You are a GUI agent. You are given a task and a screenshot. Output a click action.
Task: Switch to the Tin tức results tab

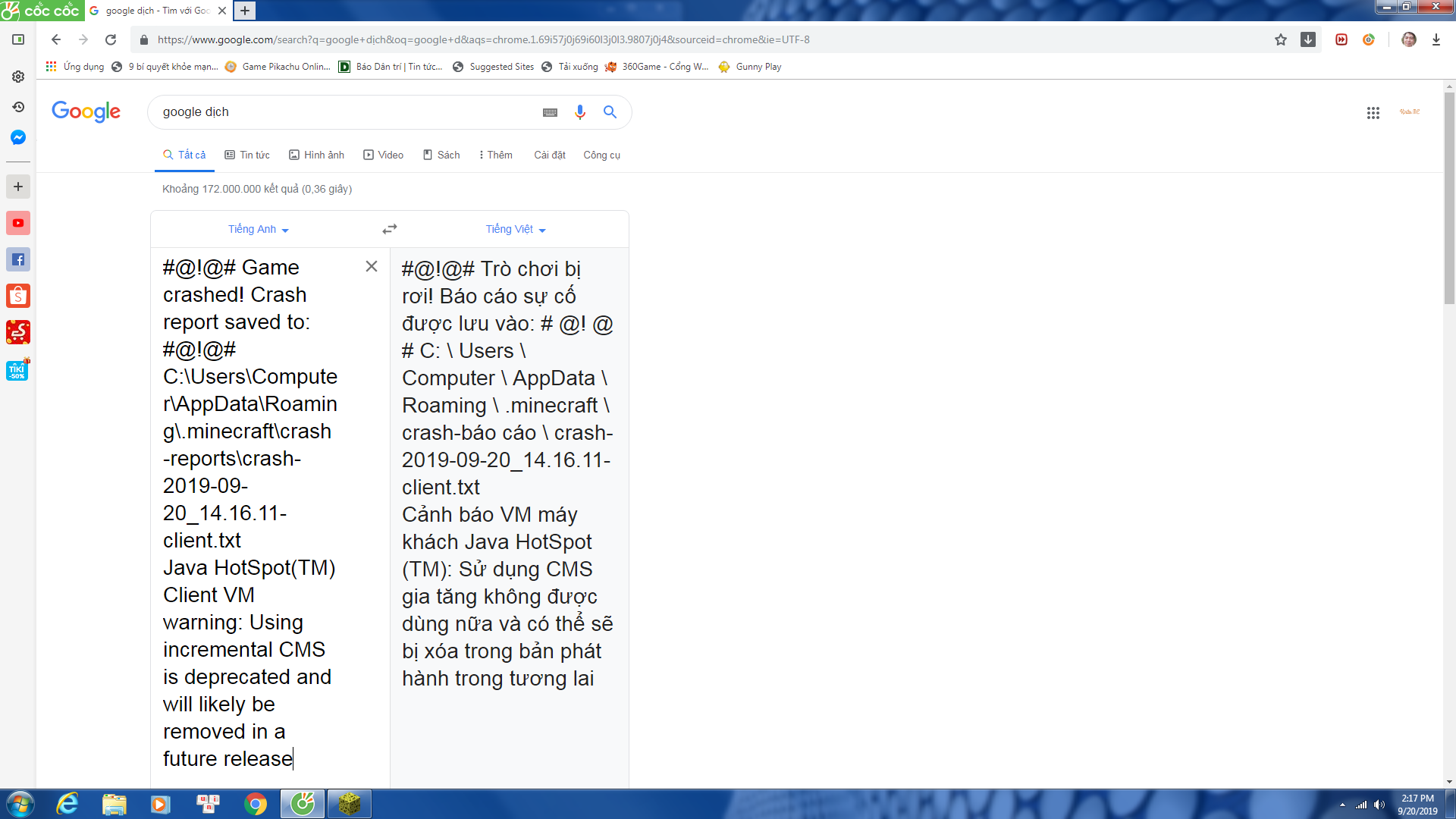coord(247,155)
